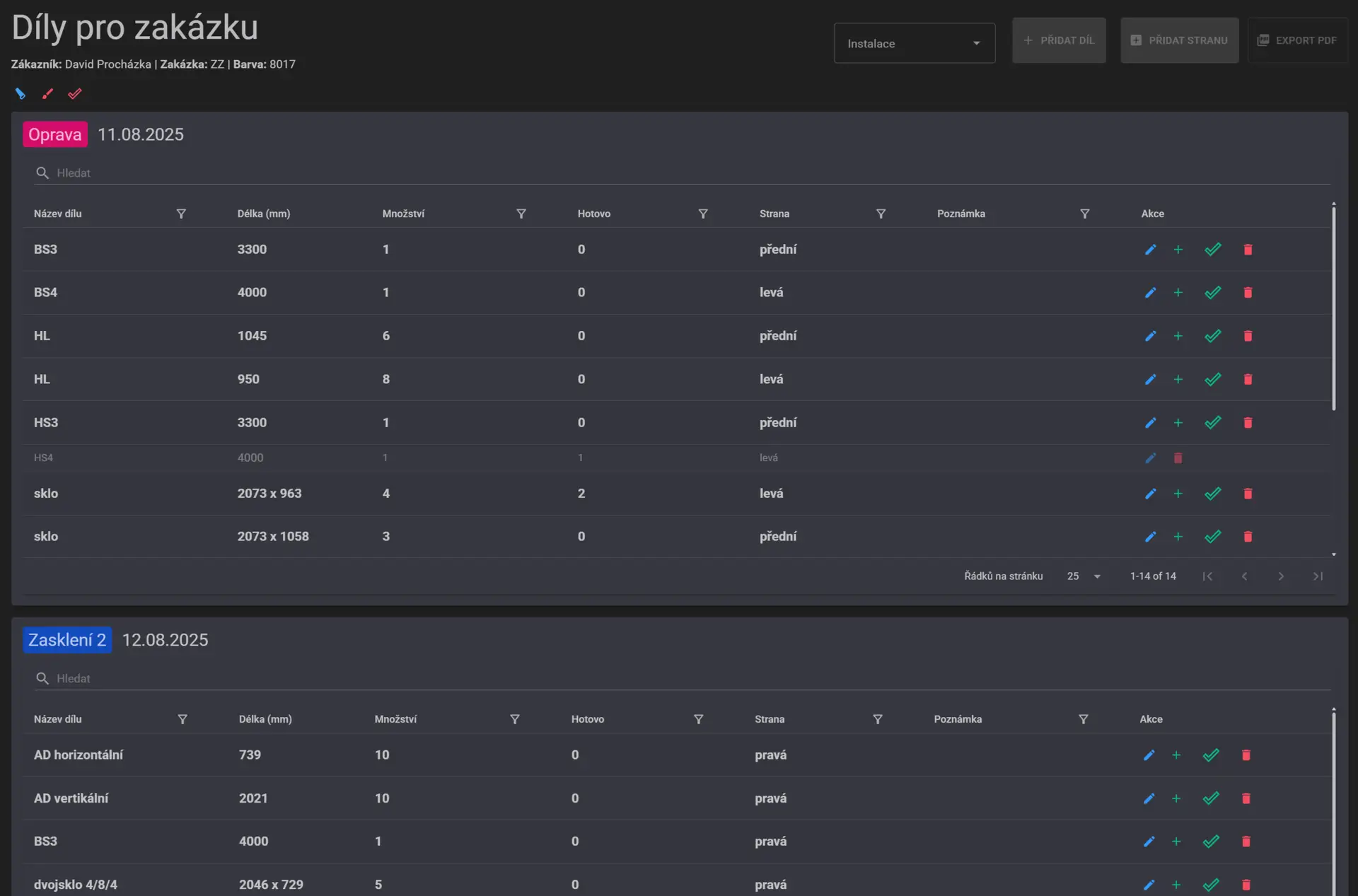Open rows per page dropdown showing 25

[1083, 576]
